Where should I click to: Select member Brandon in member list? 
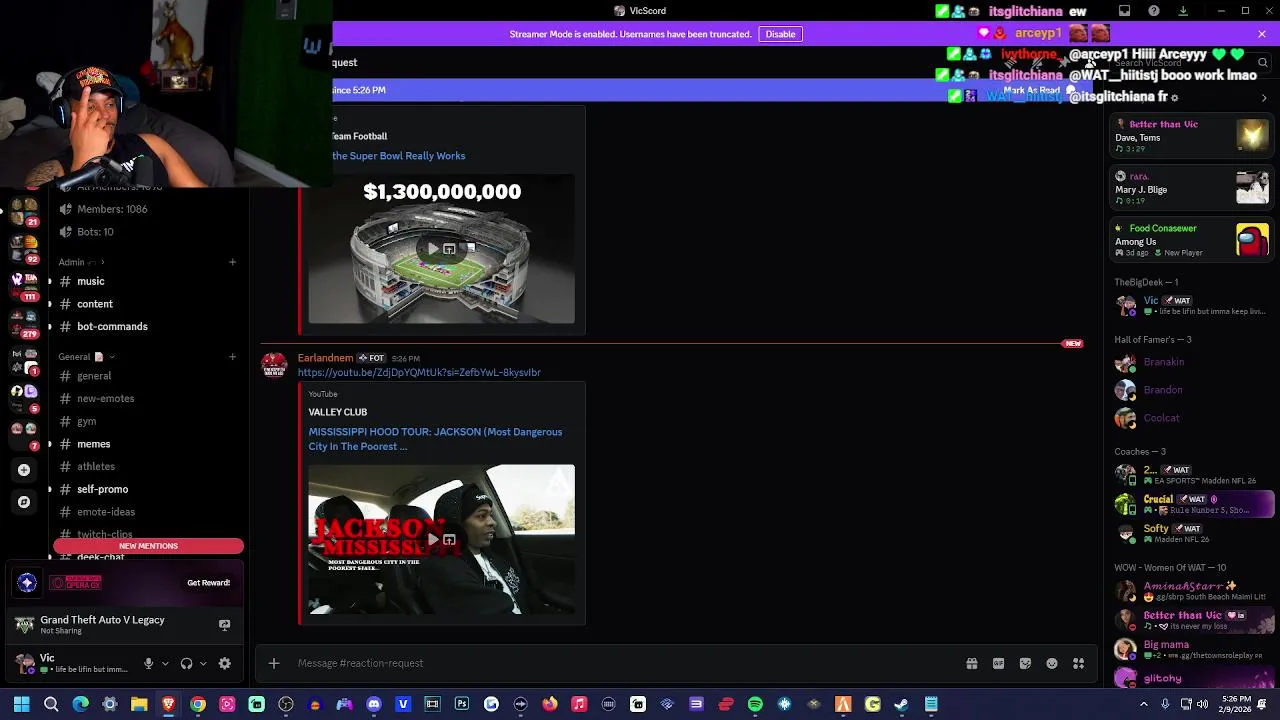(x=1190, y=390)
